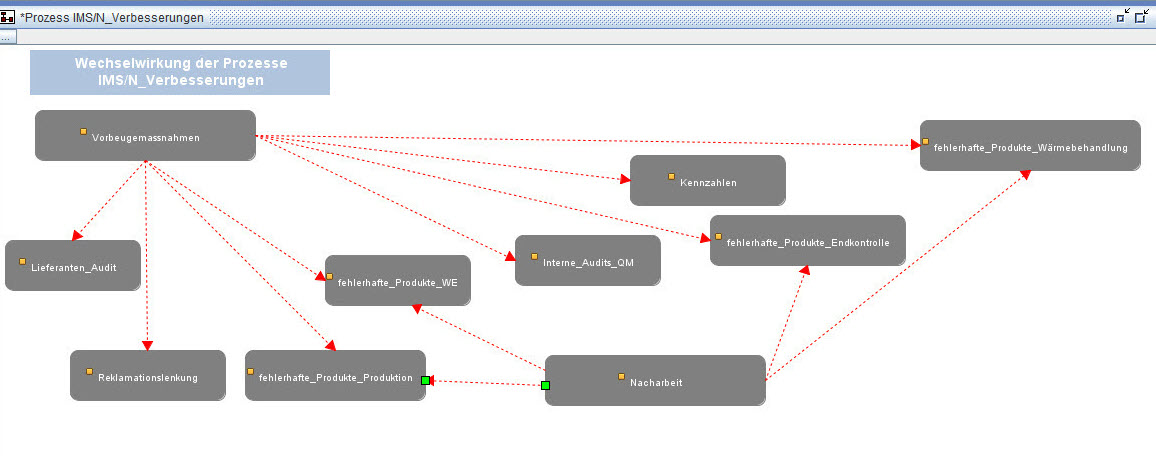Minimize the diagram editor pane

[x=1124, y=16]
